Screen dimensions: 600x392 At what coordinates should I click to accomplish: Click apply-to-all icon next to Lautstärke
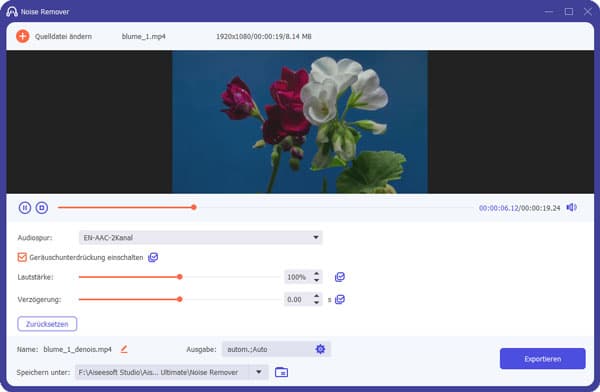(340, 277)
